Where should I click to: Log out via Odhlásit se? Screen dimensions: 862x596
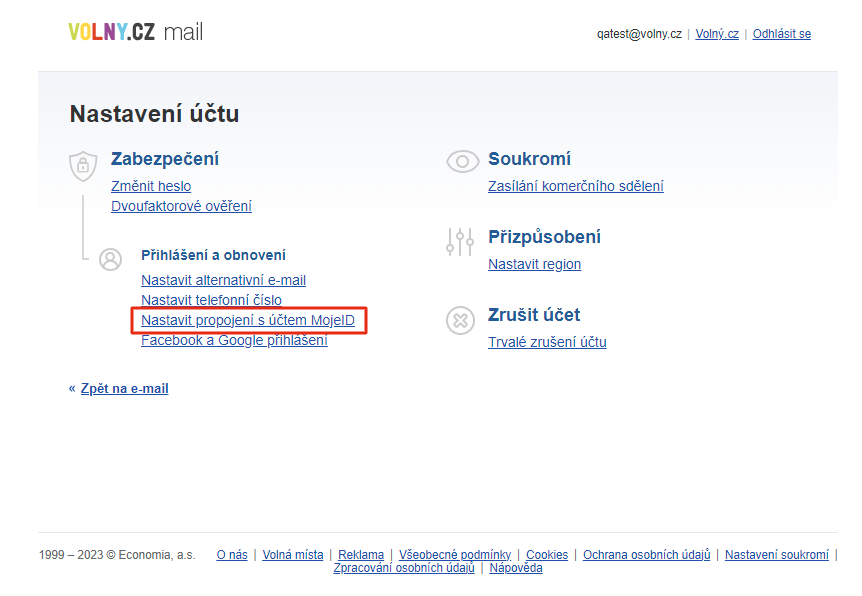click(x=782, y=34)
